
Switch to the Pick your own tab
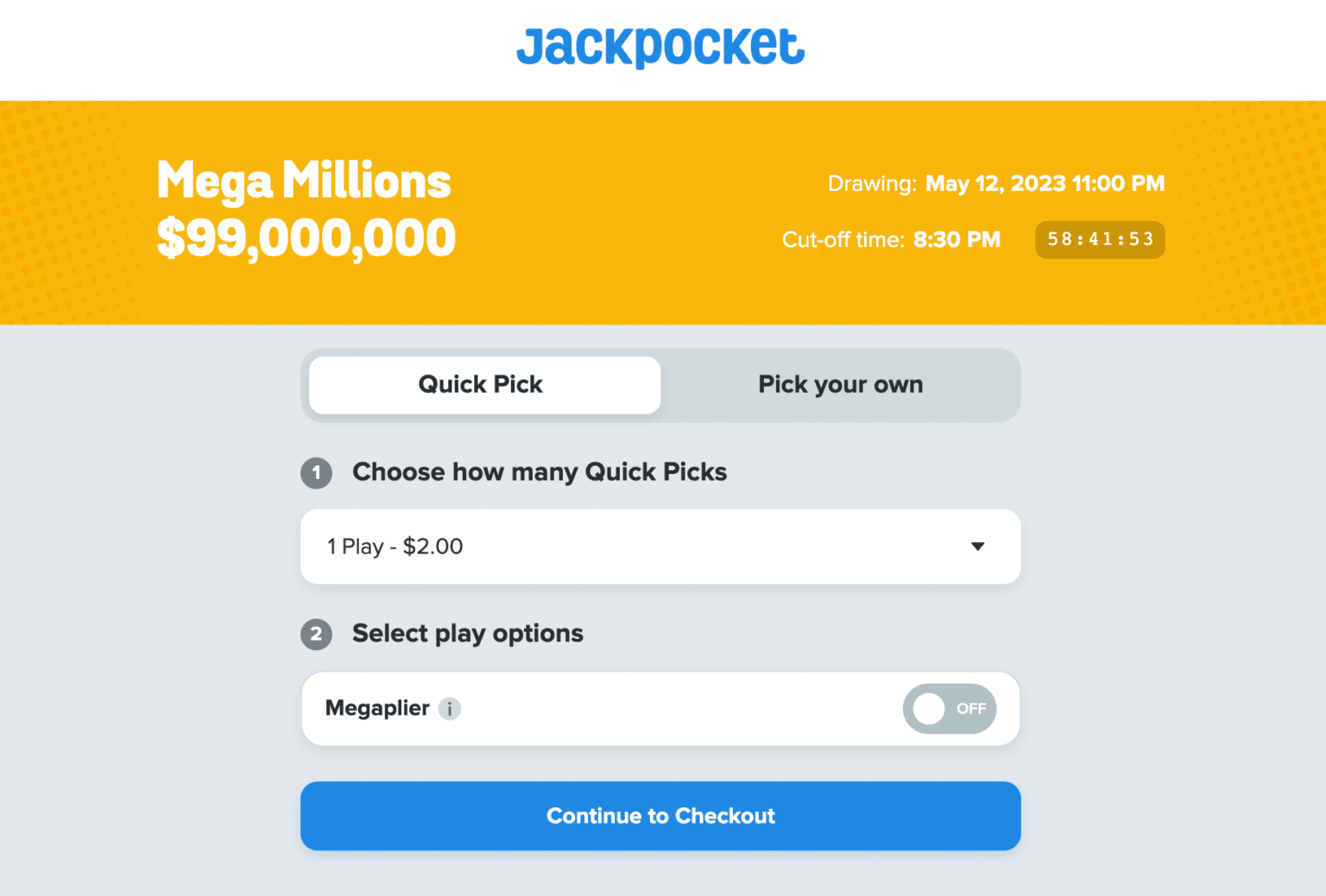pyautogui.click(x=840, y=385)
